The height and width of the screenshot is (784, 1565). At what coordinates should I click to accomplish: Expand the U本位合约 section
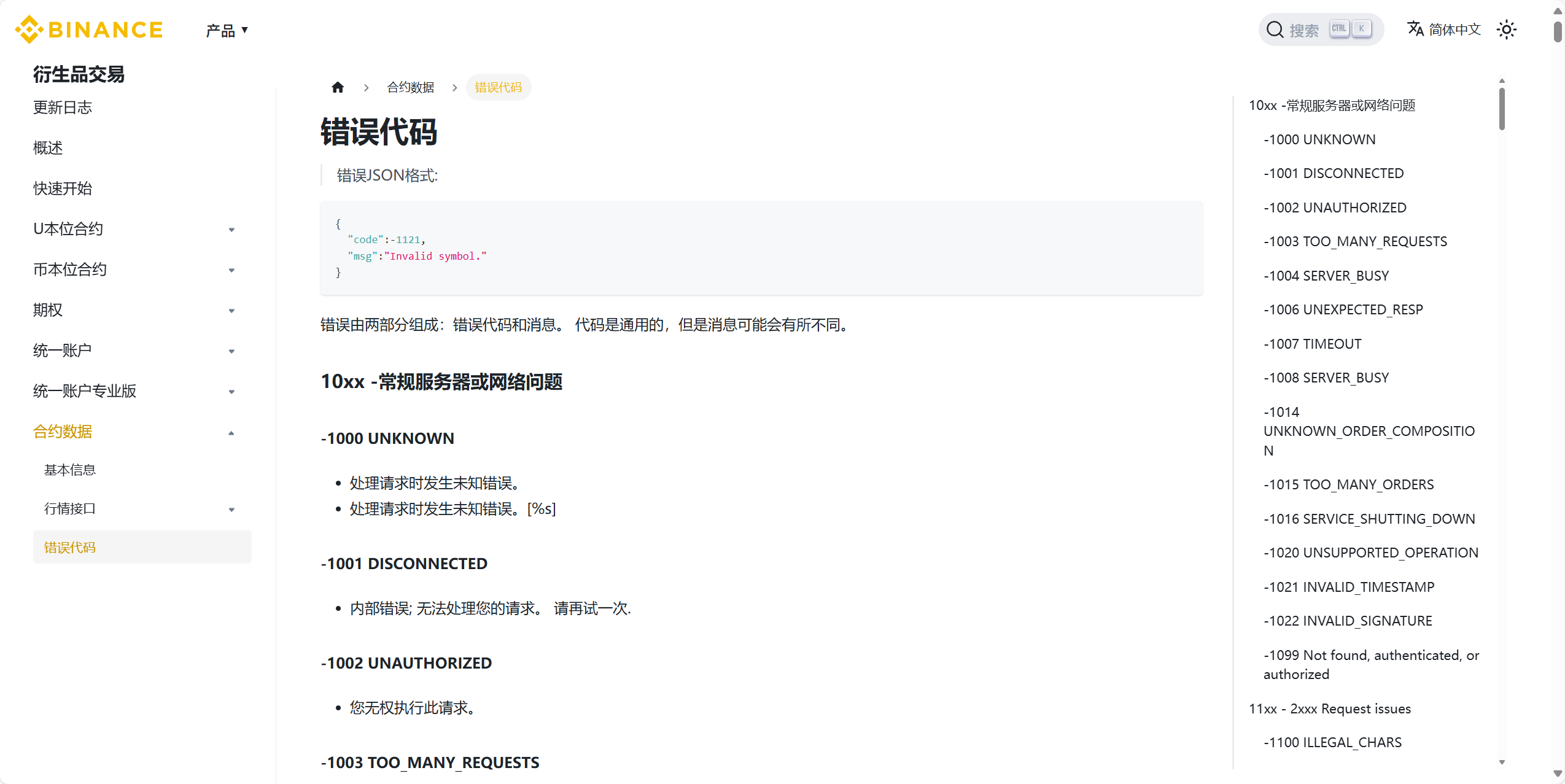pos(231,228)
